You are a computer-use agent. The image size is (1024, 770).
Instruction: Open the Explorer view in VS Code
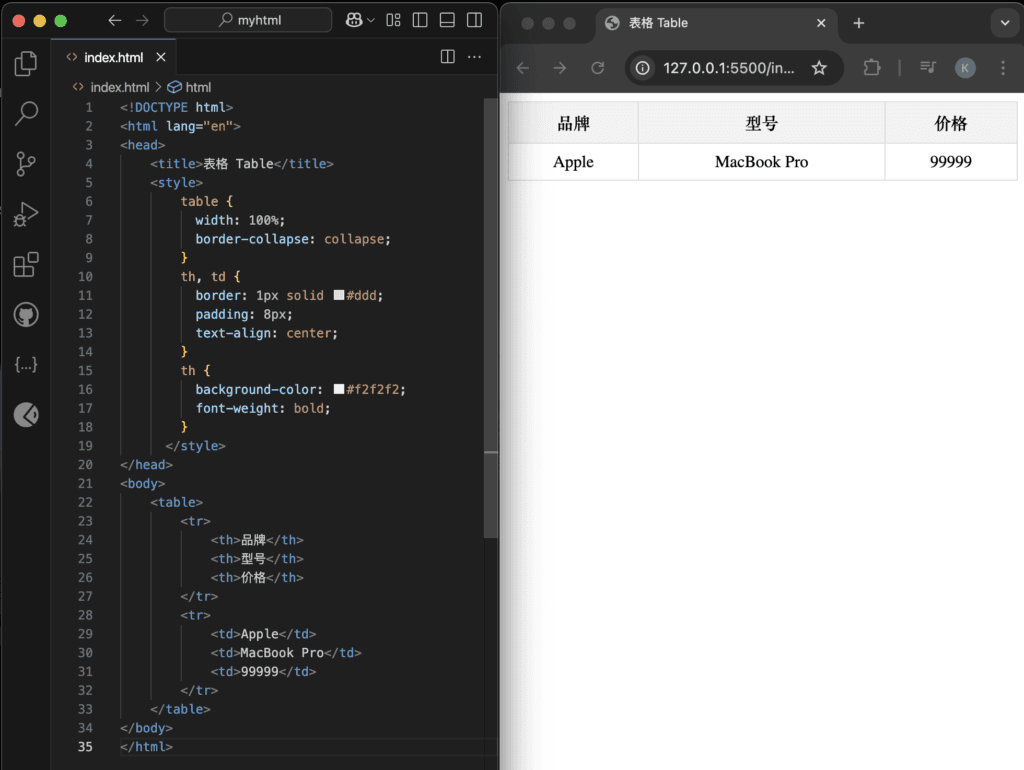point(25,63)
